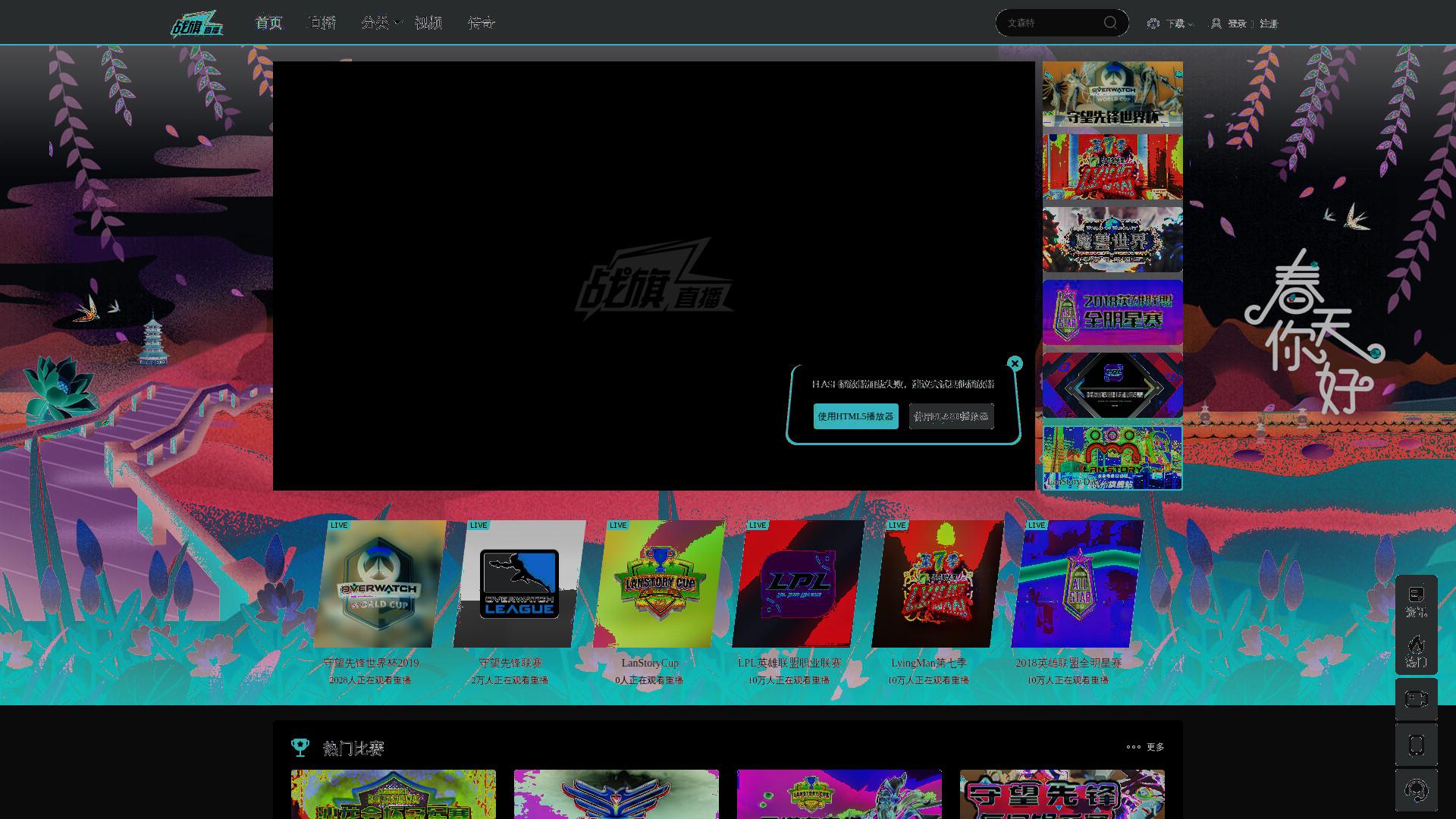Open the 视频 video tab

428,23
